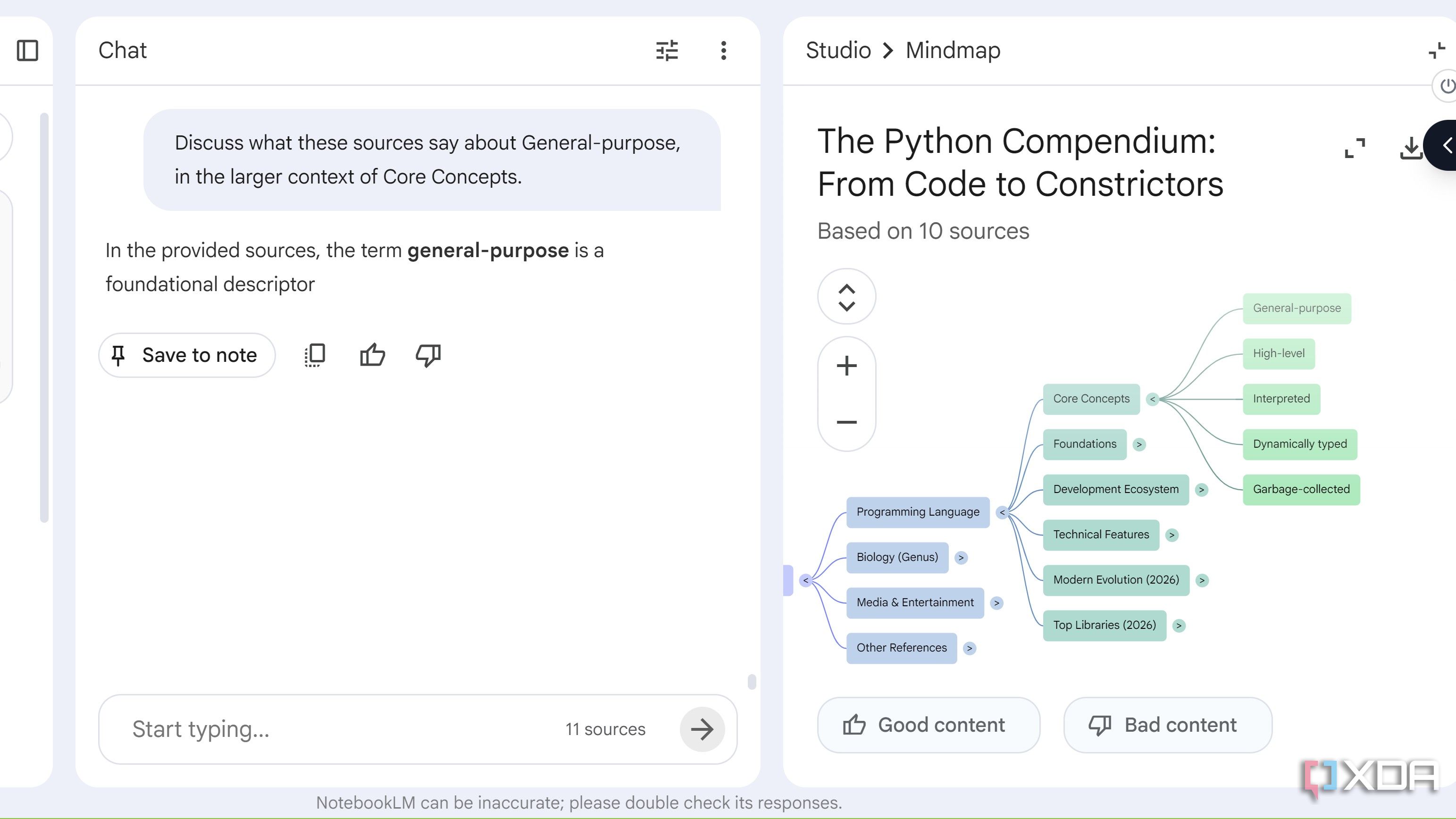Collapse the Studio panel with shrink icon
Screen dimensions: 1456x819
[1436, 50]
